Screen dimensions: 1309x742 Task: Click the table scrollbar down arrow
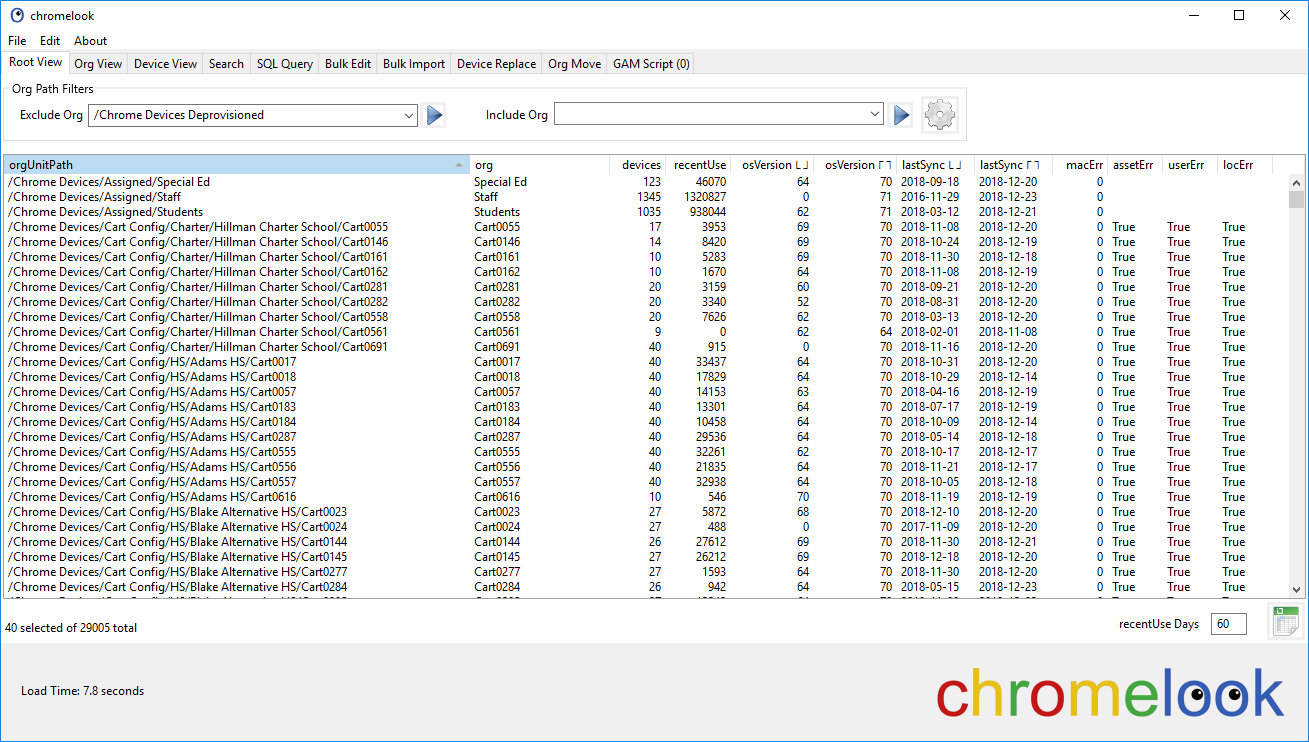[x=1297, y=590]
